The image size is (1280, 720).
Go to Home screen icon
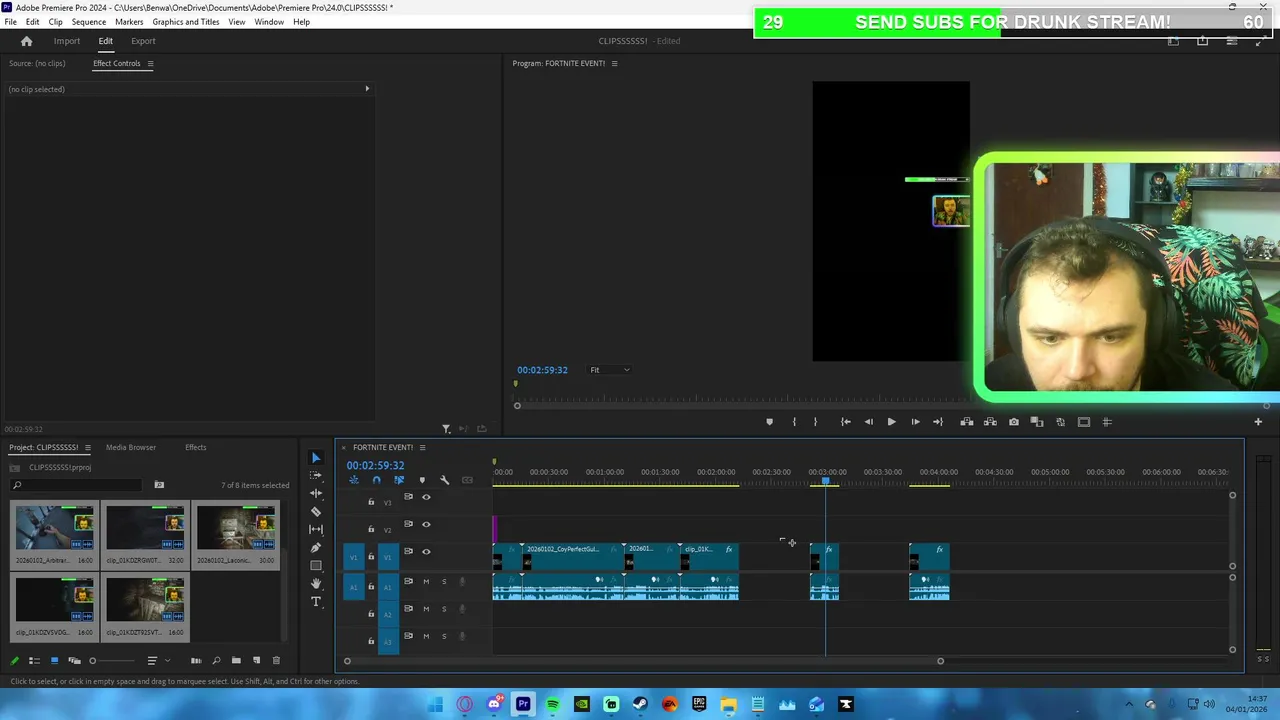click(x=27, y=41)
